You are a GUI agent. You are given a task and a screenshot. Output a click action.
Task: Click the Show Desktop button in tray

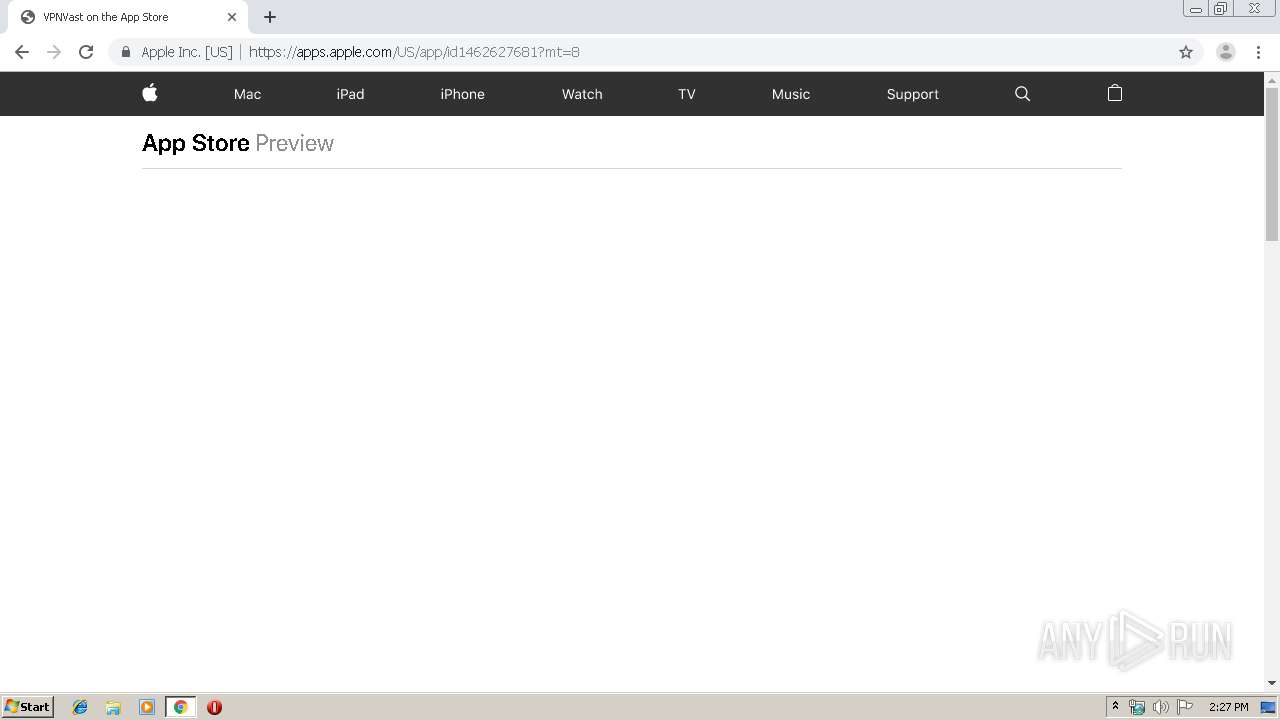[1269, 707]
